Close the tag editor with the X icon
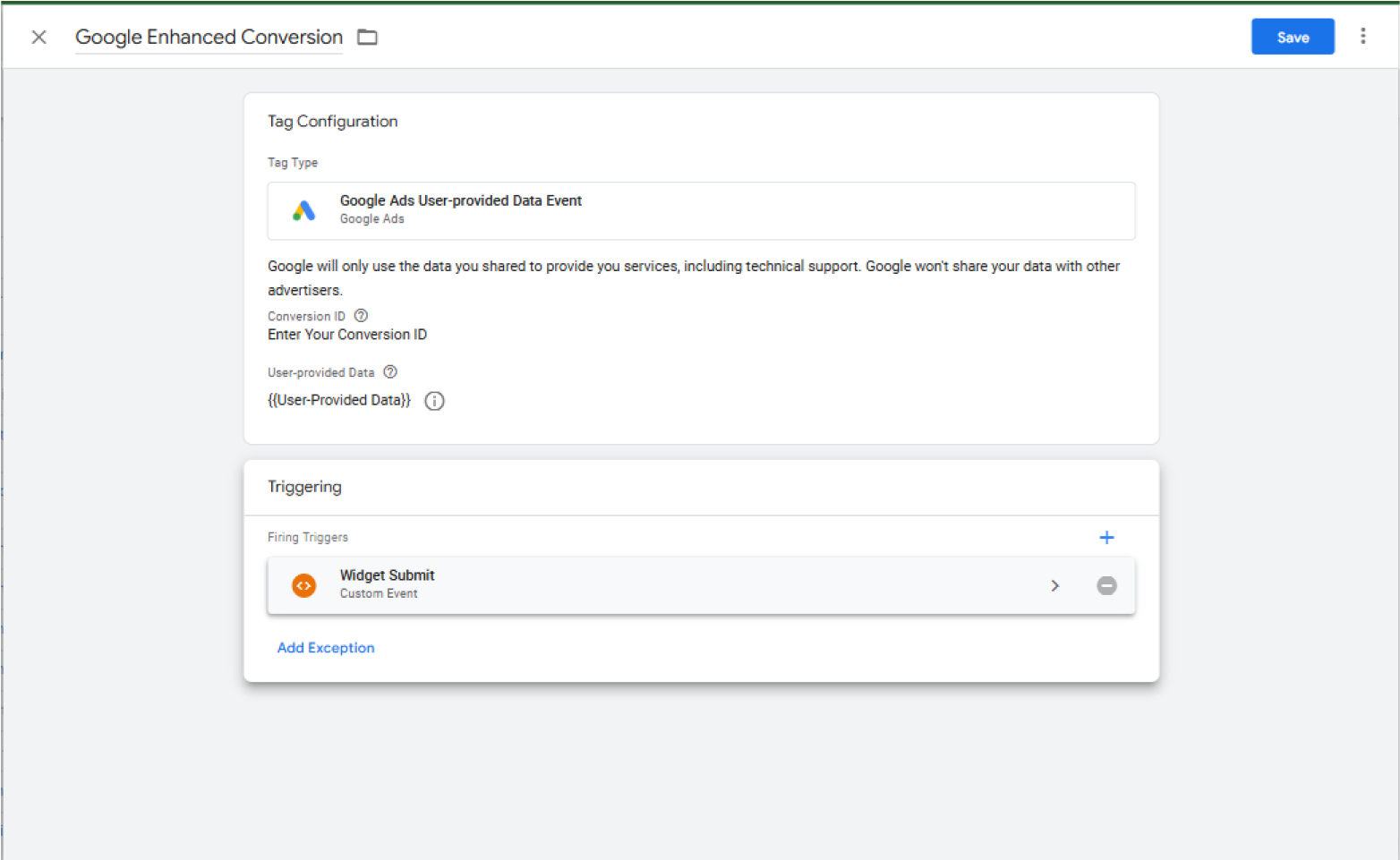1400x860 pixels. [38, 37]
